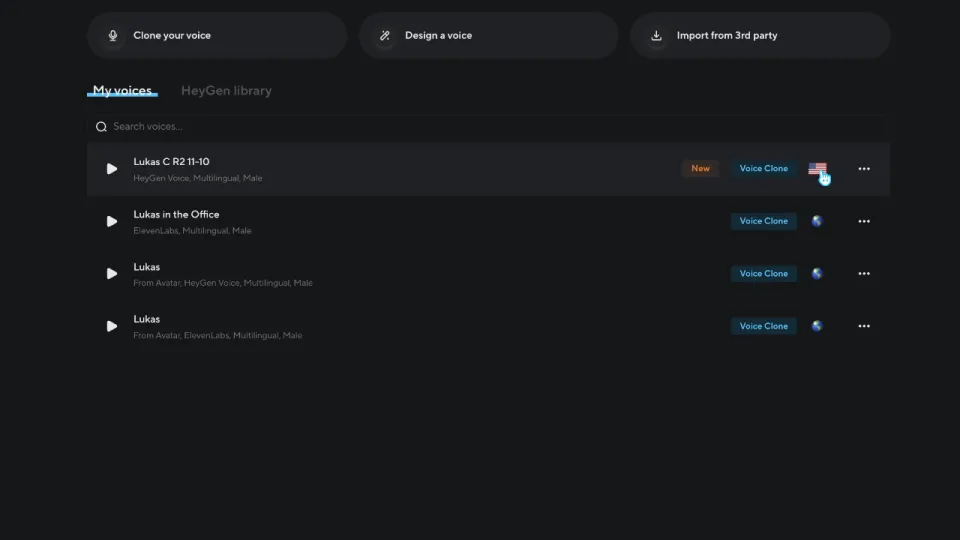Screen dimensions: 960x540
Task: Switch to the HeyGen library tab
Action: 227,91
